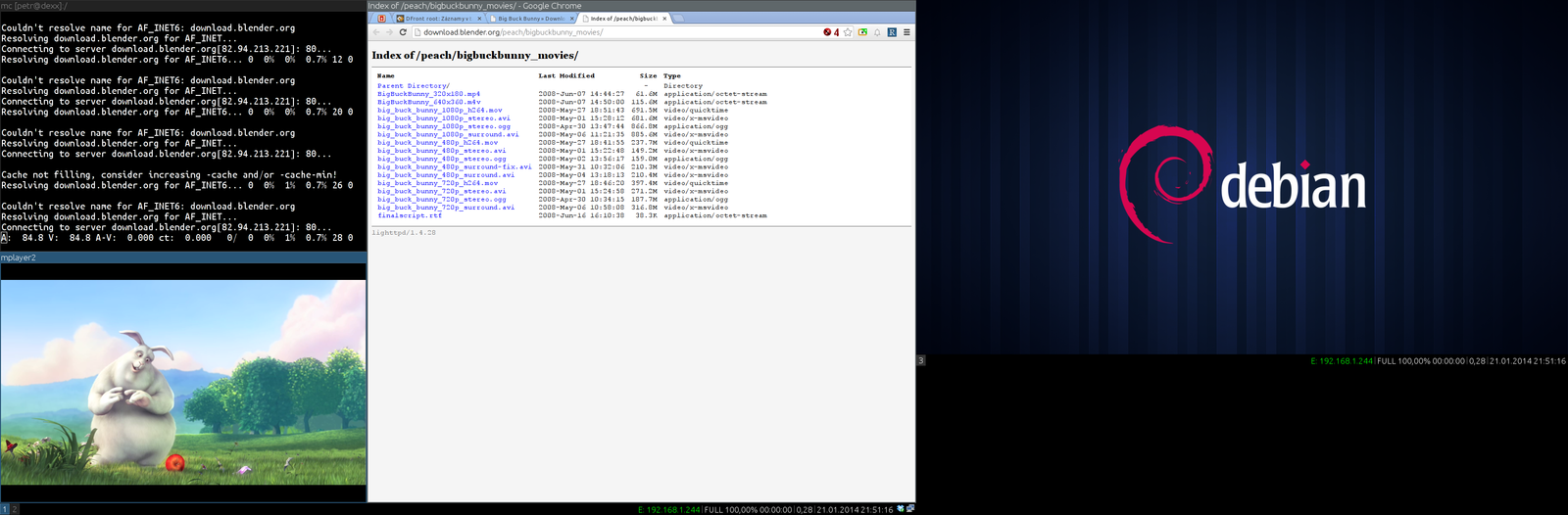Screen dimensions: 1568x515
Task: Click the 'Cache not filling' terminal message
Action: [x=169, y=175]
